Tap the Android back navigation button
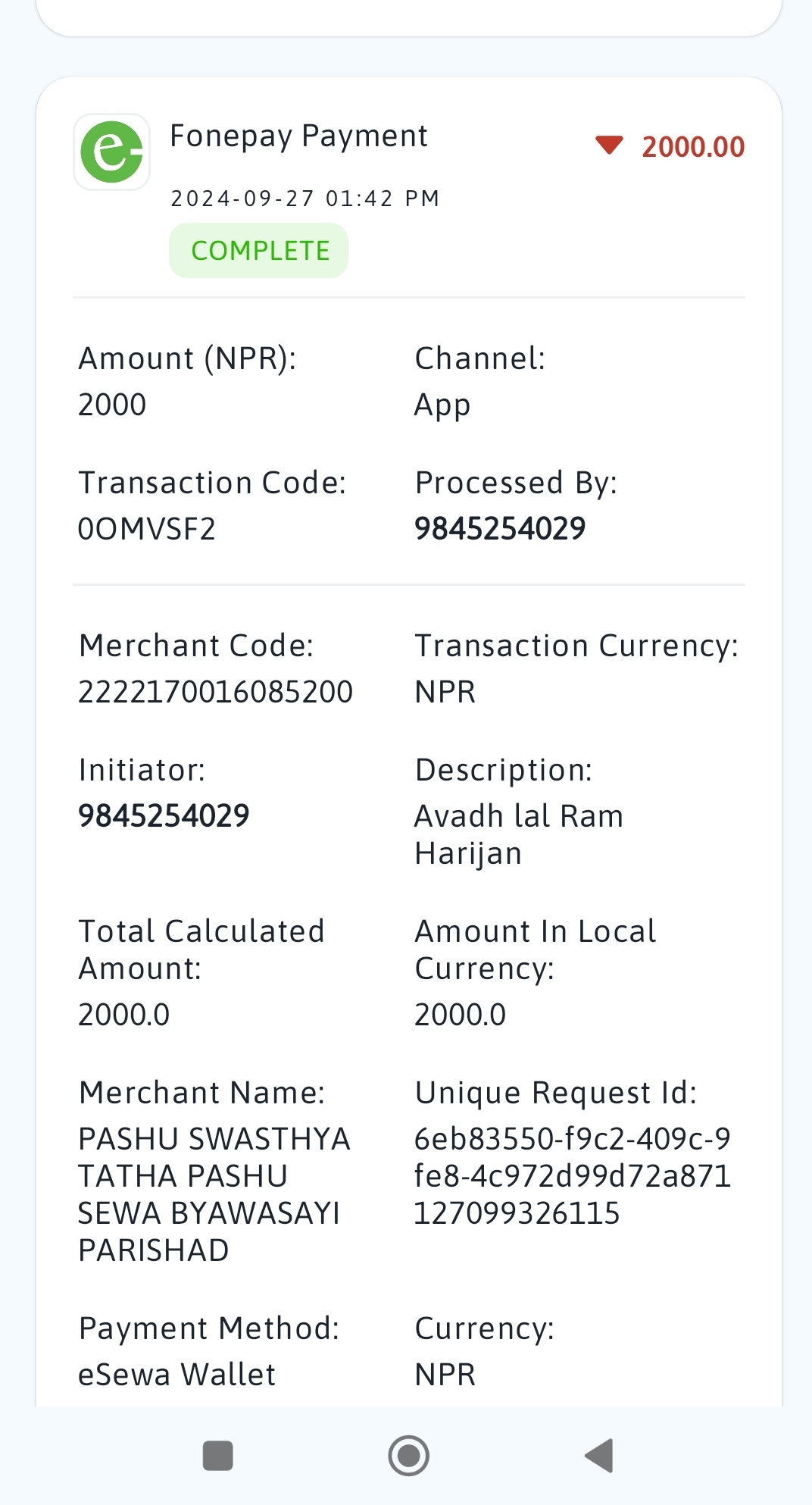This screenshot has height=1505, width=812. pyautogui.click(x=599, y=1455)
